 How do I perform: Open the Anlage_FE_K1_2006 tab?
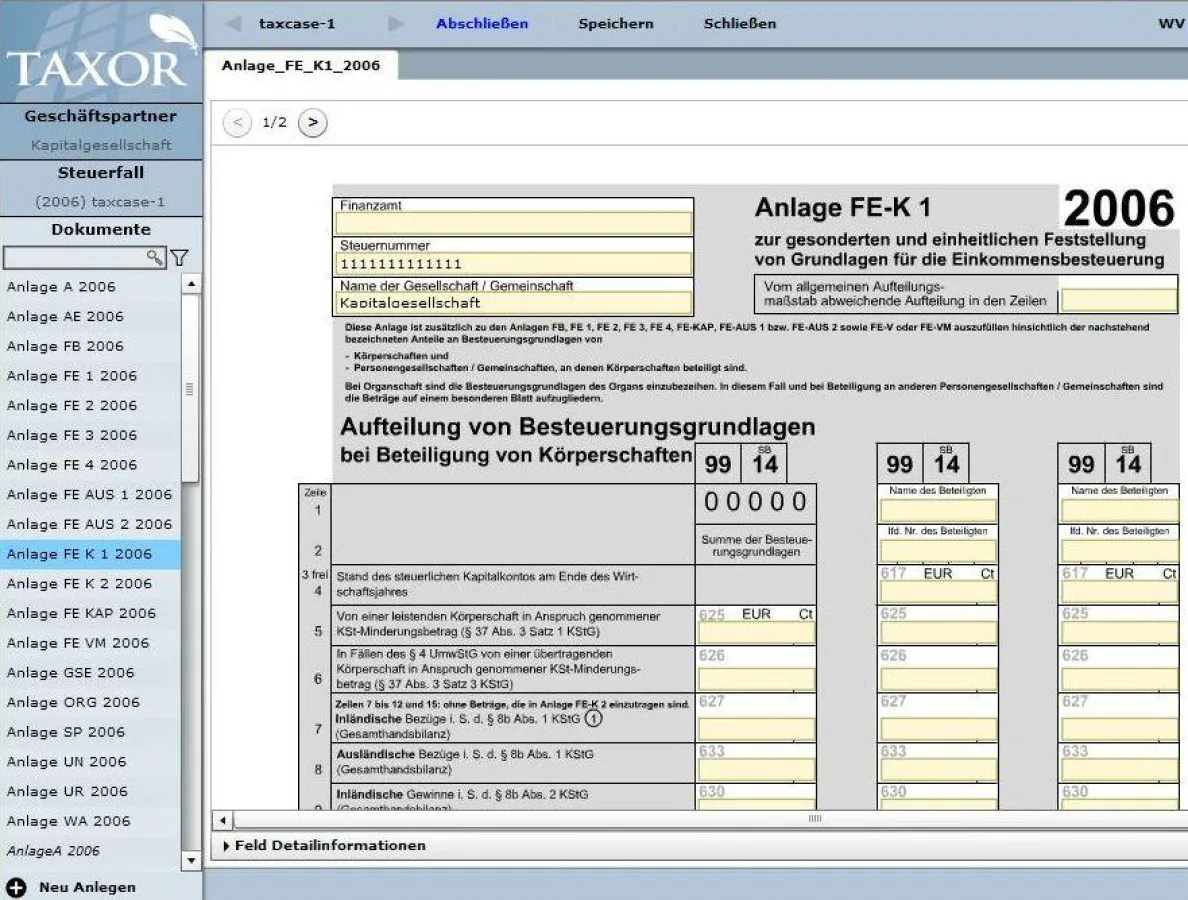tap(300, 66)
